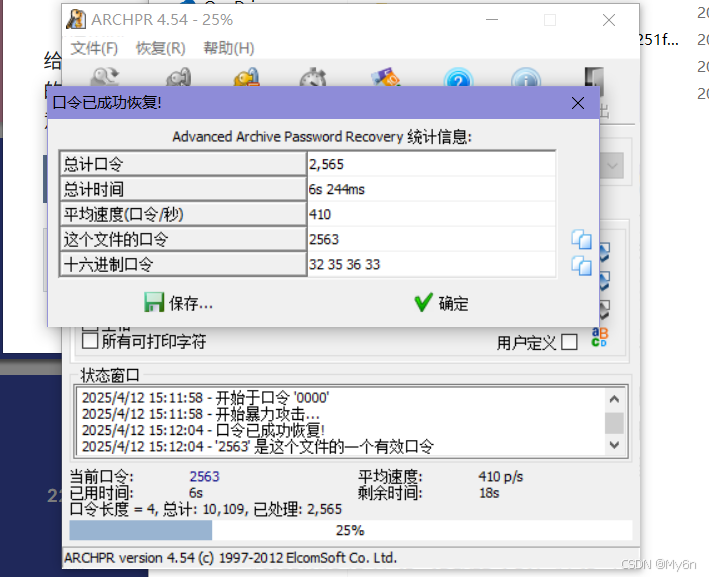Click log line 开始暴力攻击
The height and width of the screenshot is (577, 709).
point(201,414)
